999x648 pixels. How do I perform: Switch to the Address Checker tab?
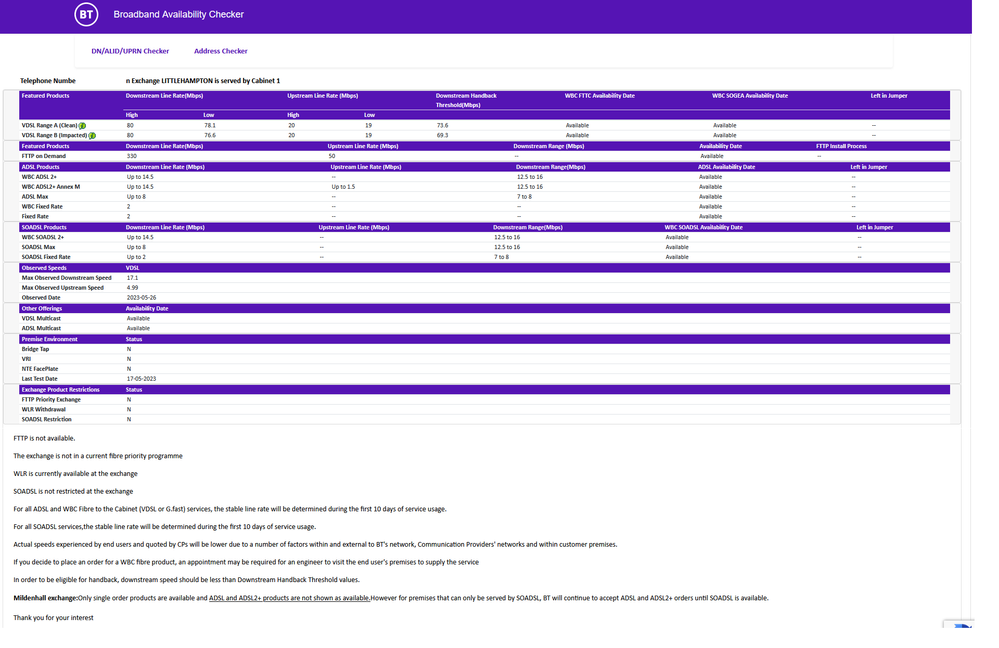220,51
